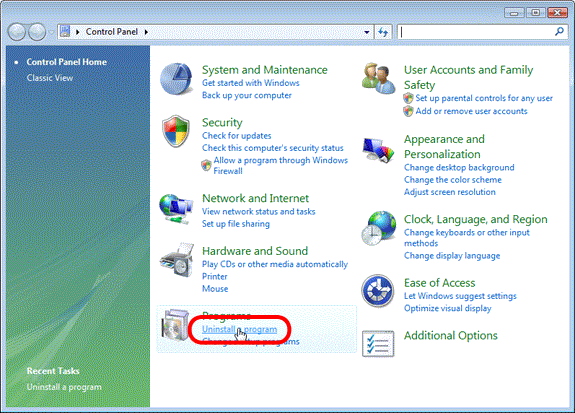Click Check this computer's security status
The height and width of the screenshot is (413, 575).
tap(273, 148)
